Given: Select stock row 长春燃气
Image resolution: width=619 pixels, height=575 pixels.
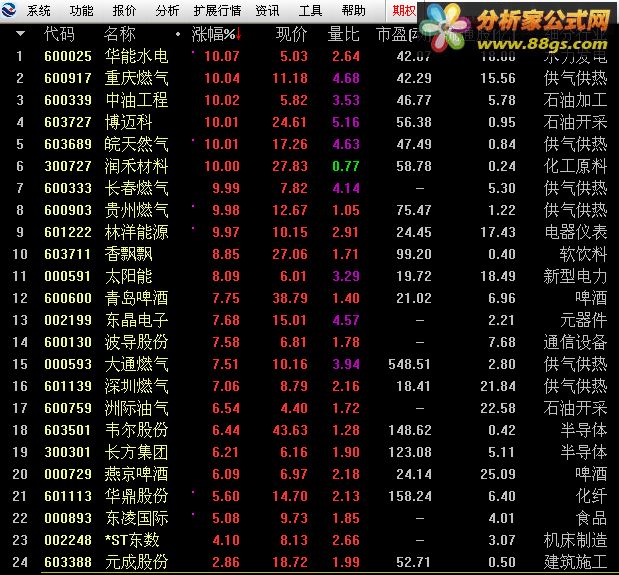Looking at the screenshot, I should [310, 188].
